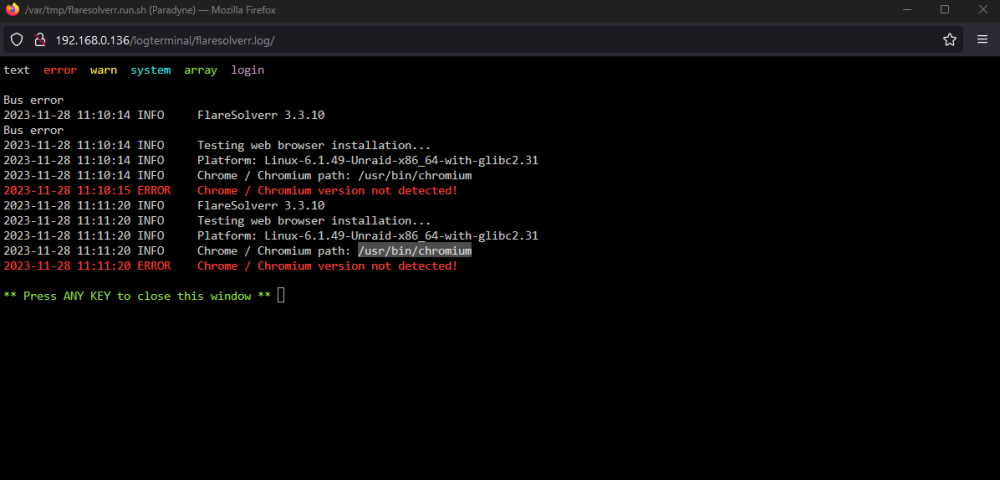Click the 11:10:15 ERROR version not detected line

(231, 191)
